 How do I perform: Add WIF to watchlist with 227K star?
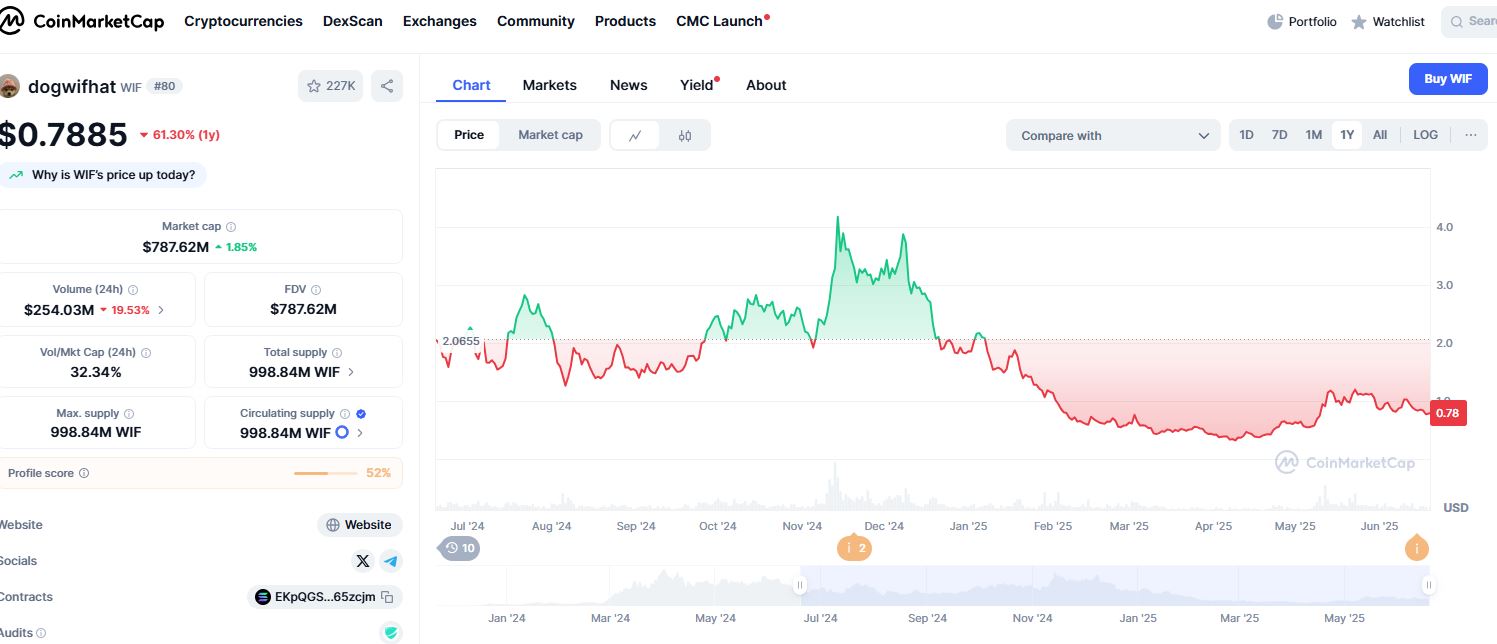pyautogui.click(x=330, y=86)
